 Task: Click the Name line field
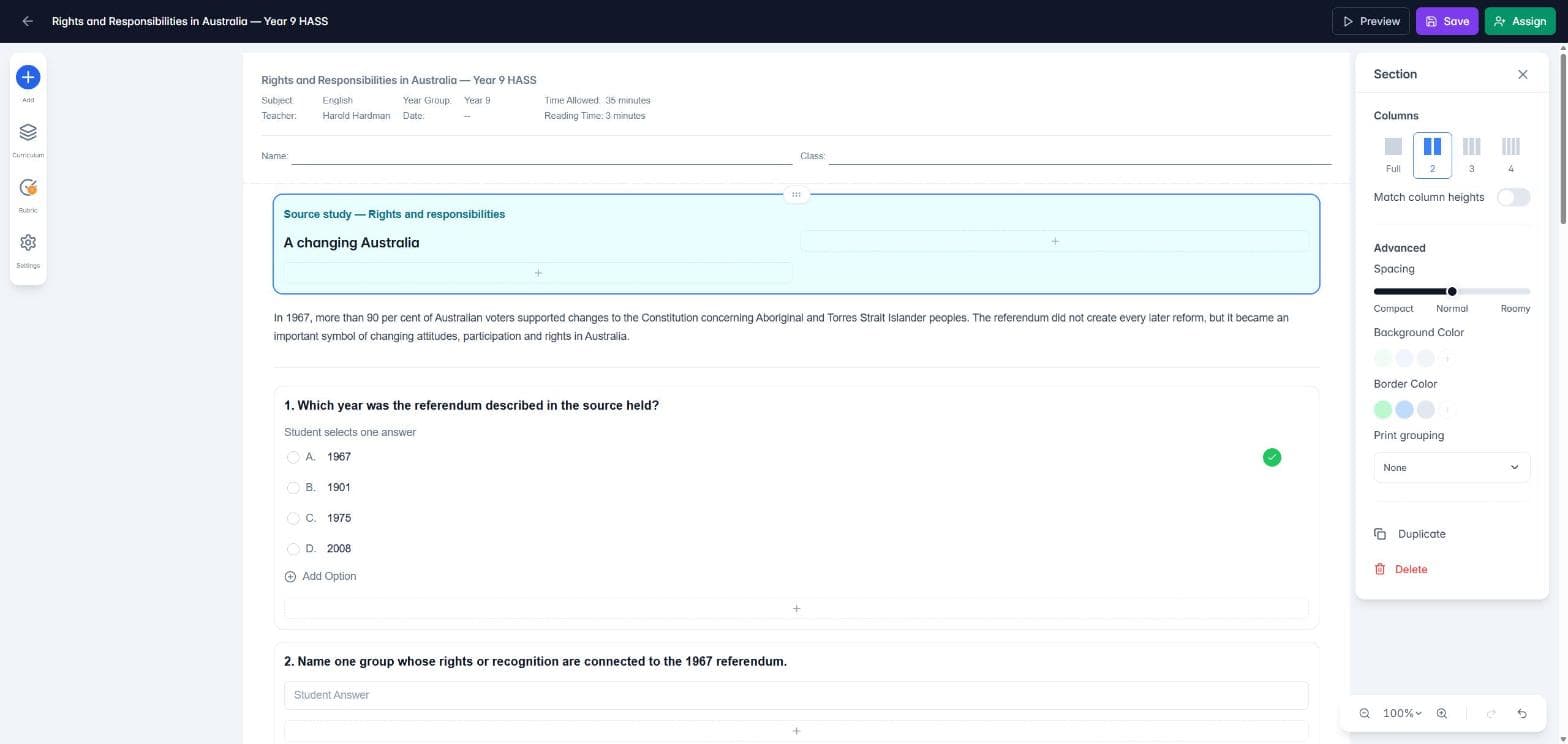point(542,156)
